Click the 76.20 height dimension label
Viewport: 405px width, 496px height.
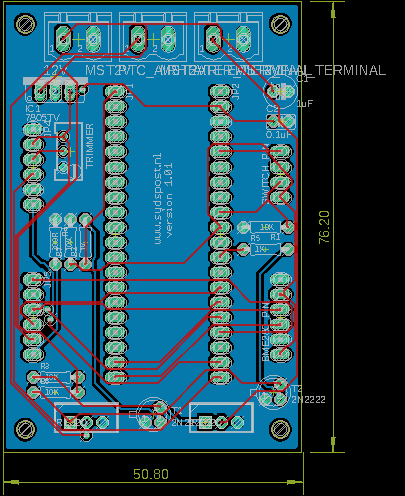click(x=324, y=227)
